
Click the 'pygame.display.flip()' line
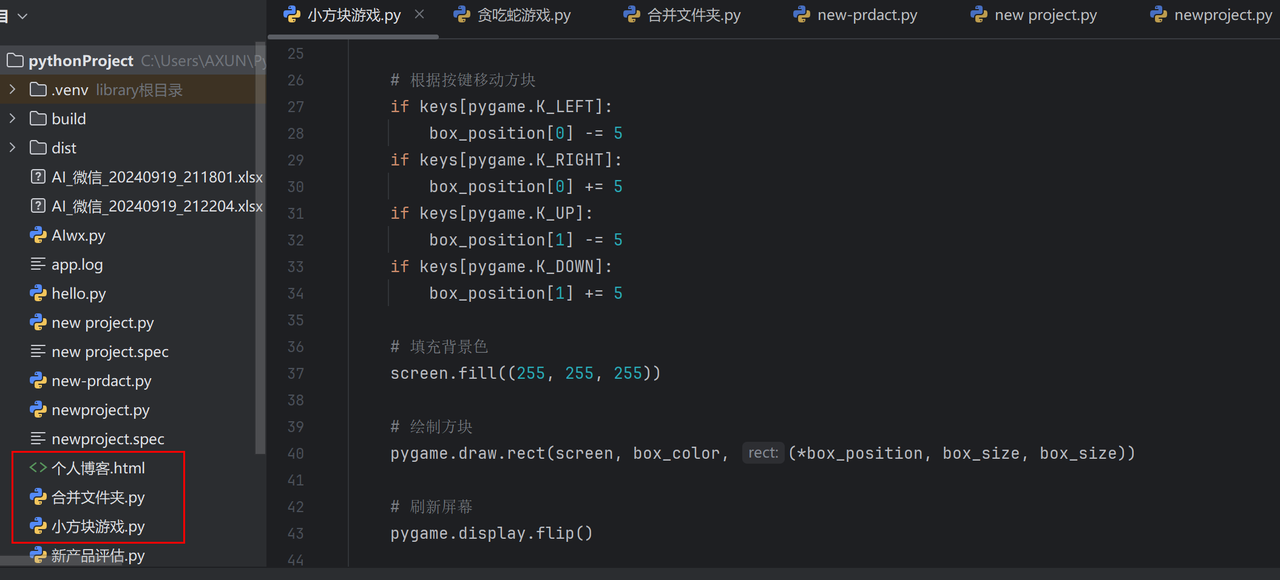tap(492, 533)
